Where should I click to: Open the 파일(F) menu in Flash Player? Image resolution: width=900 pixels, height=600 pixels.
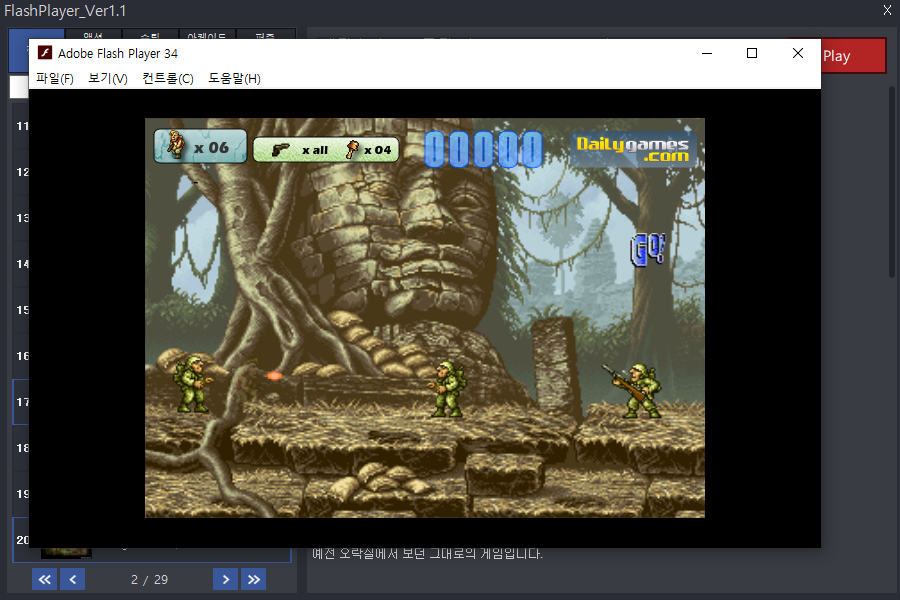tap(55, 78)
